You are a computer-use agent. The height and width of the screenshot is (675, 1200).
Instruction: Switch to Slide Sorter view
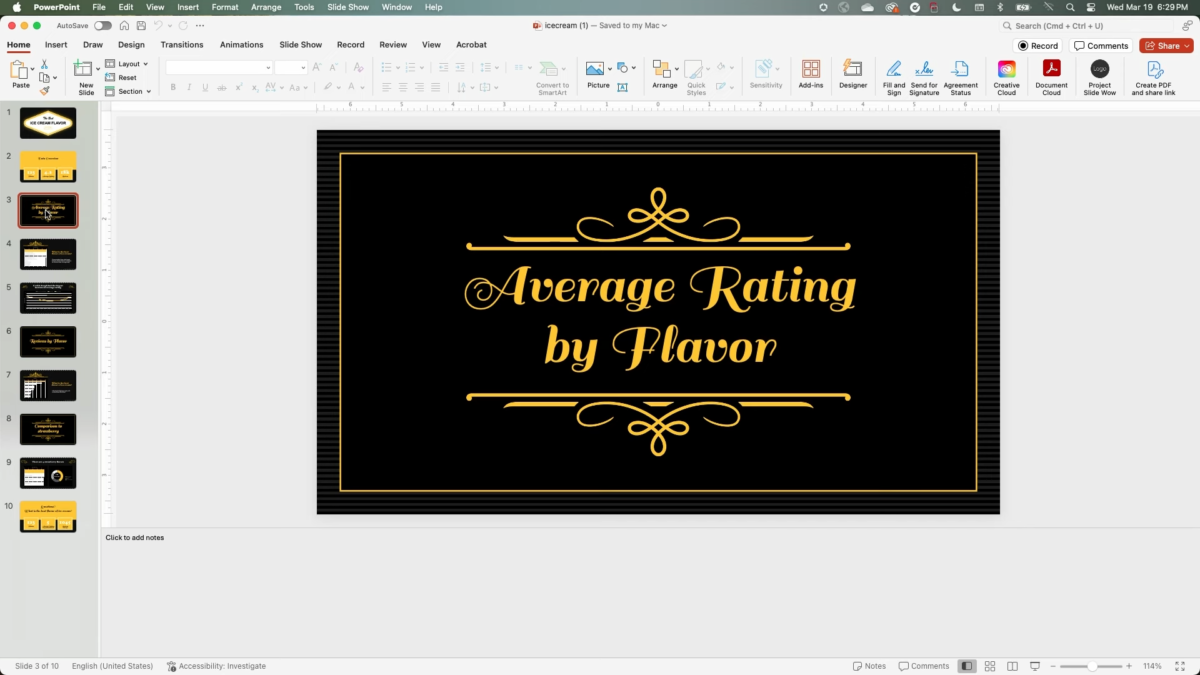(x=990, y=666)
